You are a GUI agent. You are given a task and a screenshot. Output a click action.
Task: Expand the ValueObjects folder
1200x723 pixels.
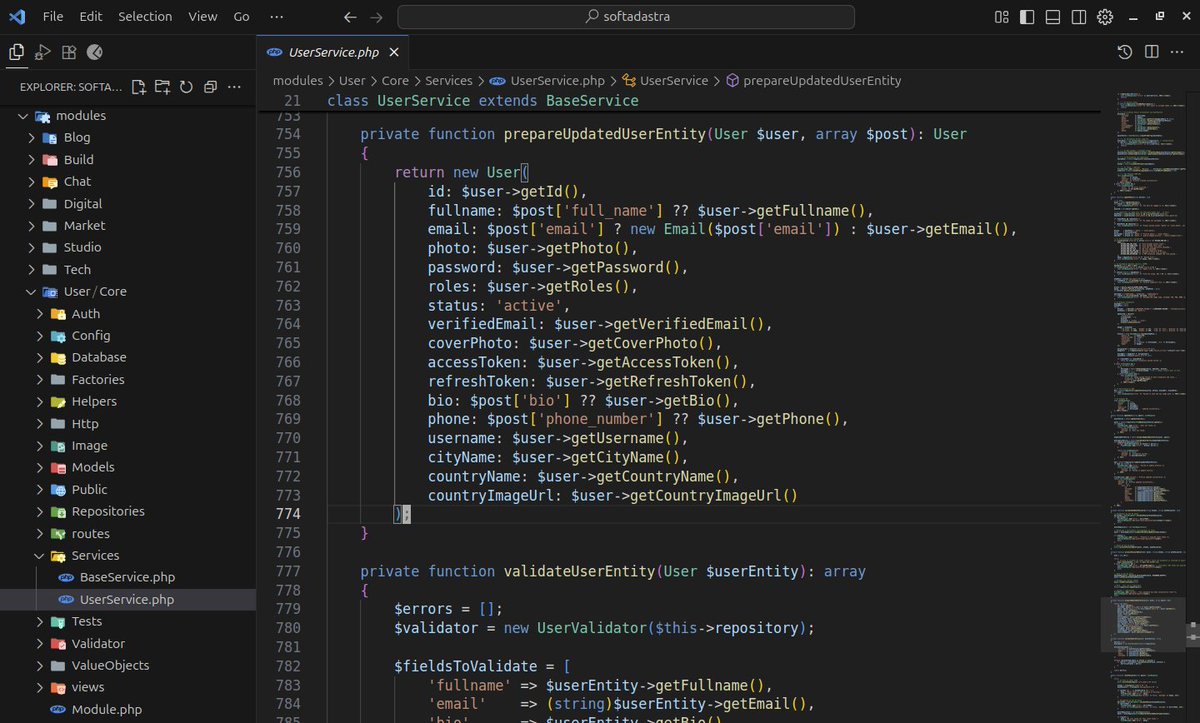click(x=40, y=665)
